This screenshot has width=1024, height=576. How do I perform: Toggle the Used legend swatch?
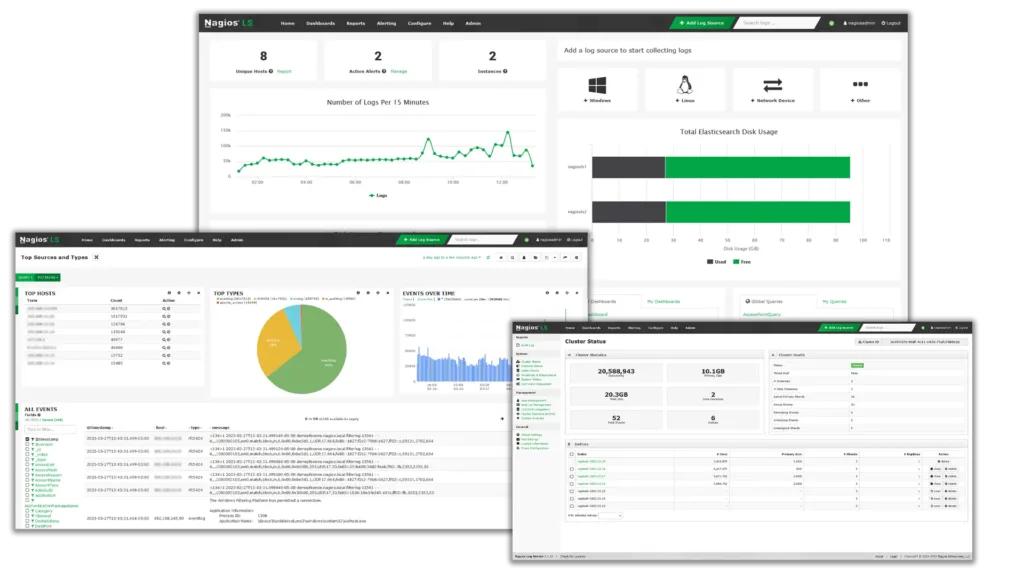[x=710, y=262]
